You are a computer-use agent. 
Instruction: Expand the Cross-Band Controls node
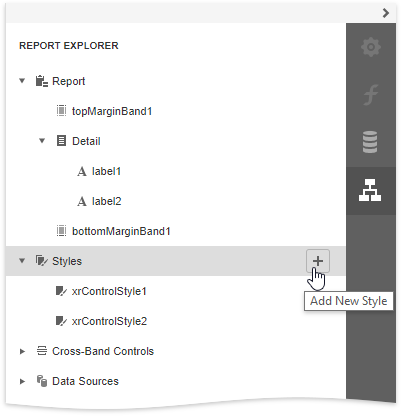tap(22, 351)
